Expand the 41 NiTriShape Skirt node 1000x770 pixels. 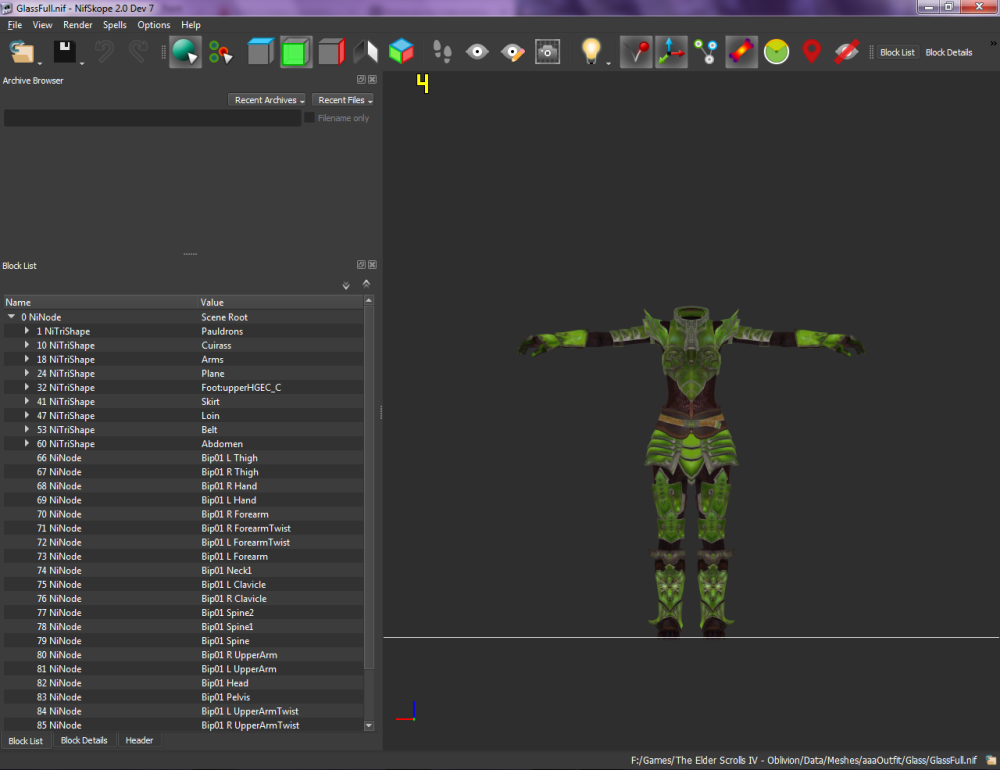(x=26, y=401)
